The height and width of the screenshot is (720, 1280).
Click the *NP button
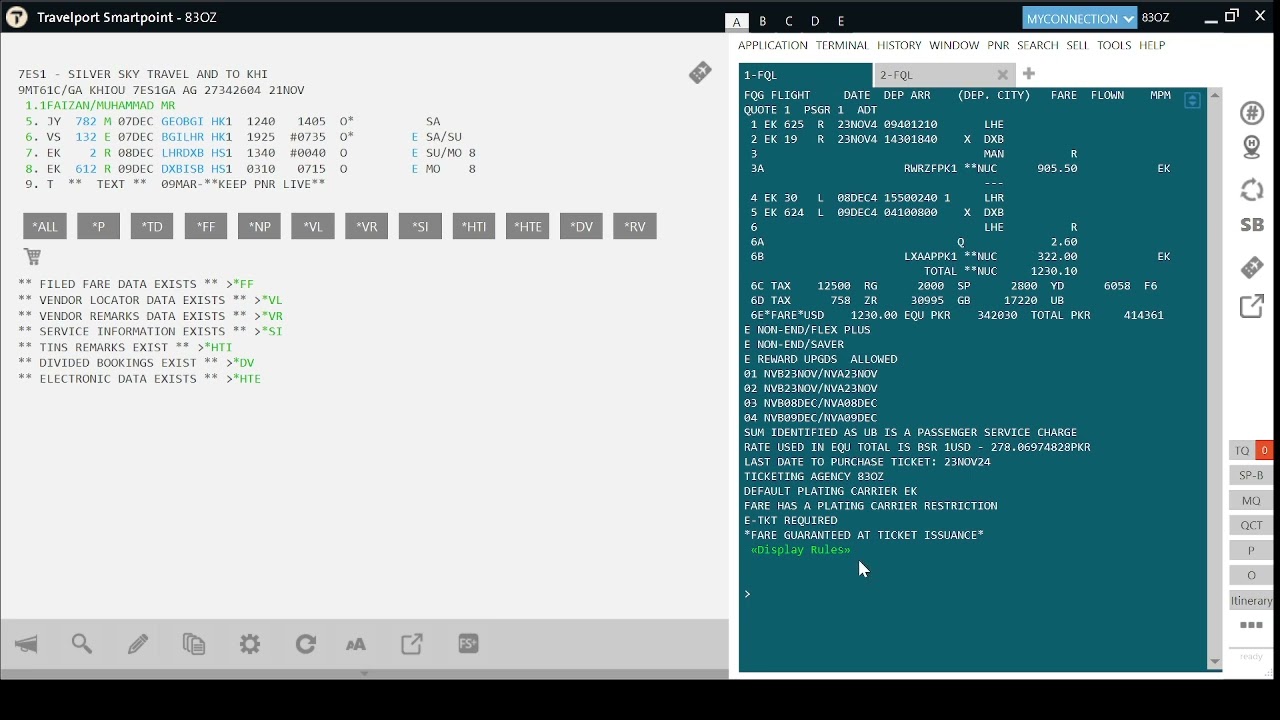[259, 227]
